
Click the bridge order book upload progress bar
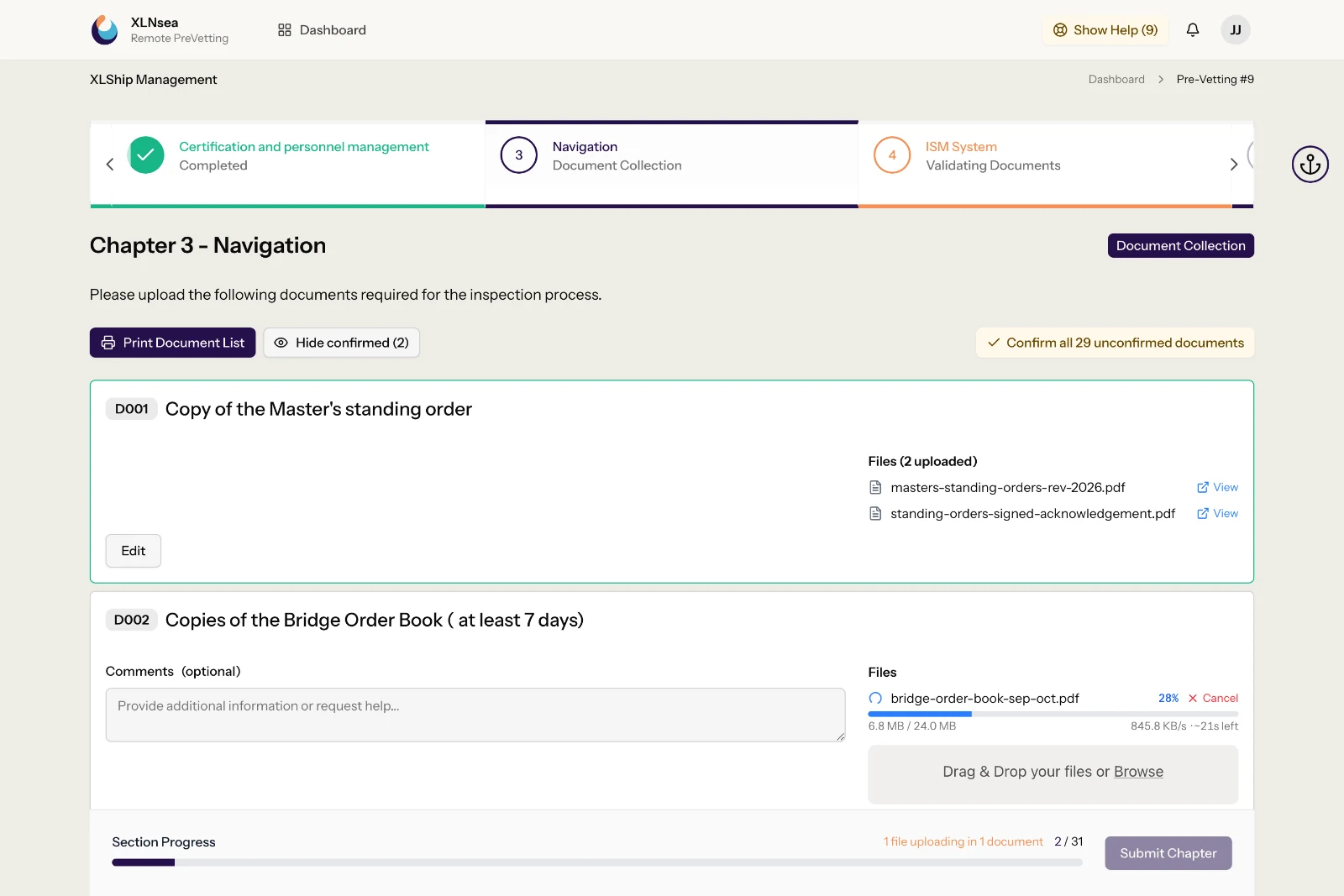1053,714
